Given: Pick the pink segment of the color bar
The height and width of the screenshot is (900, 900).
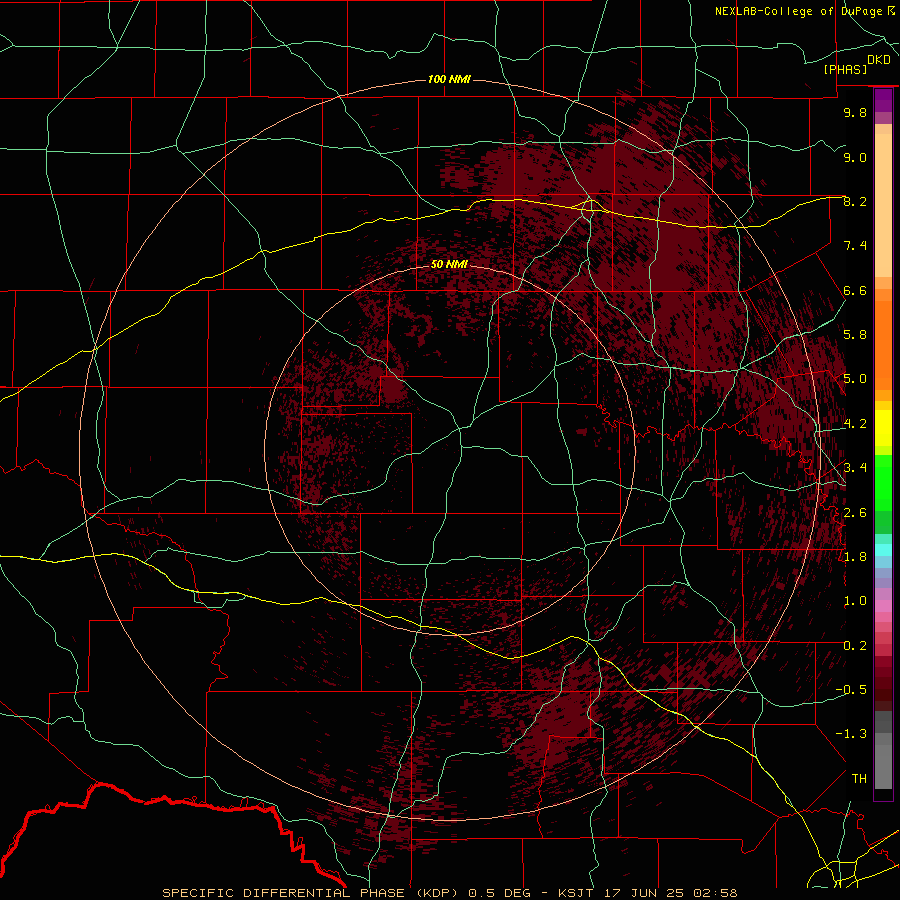Looking at the screenshot, I should coord(883,606).
